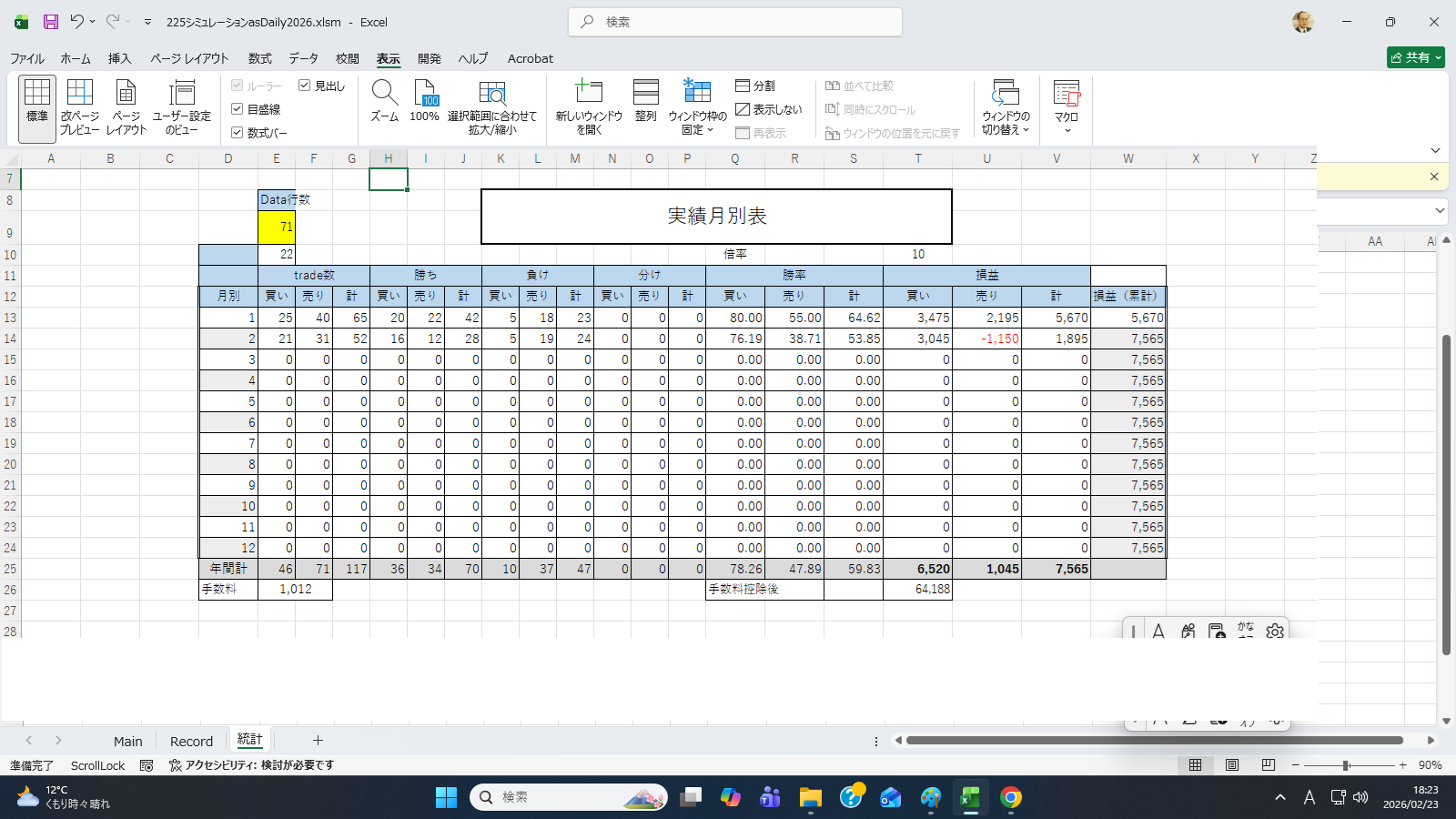The width and height of the screenshot is (1456, 819).
Task: Open the データ ribbon tab
Action: point(303,58)
